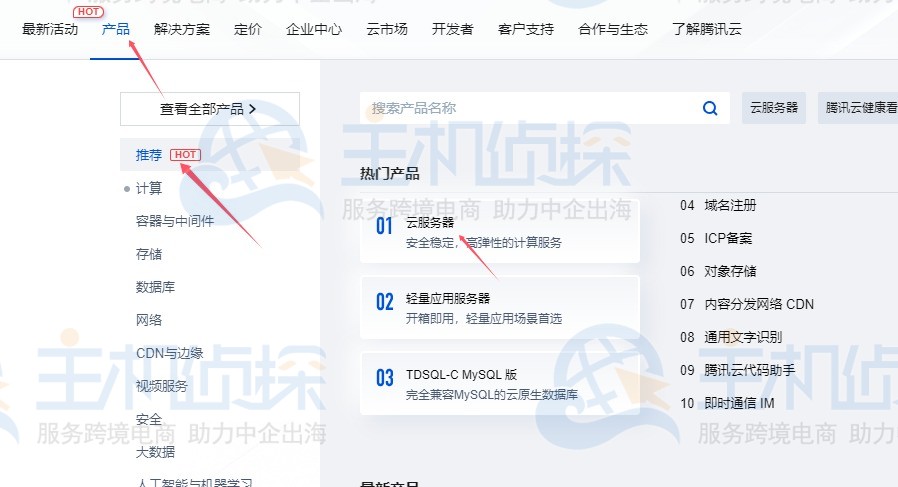The image size is (898, 487).
Task: Open the 03 TDSQL-C MySQL 版 card
Action: (499, 384)
